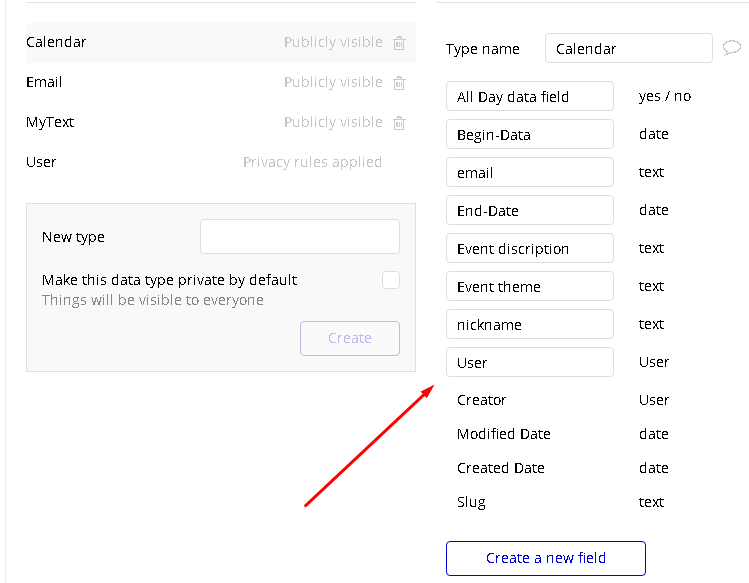Edit the 'Event discription' field name
Viewport: 749px width, 583px height.
click(x=530, y=248)
